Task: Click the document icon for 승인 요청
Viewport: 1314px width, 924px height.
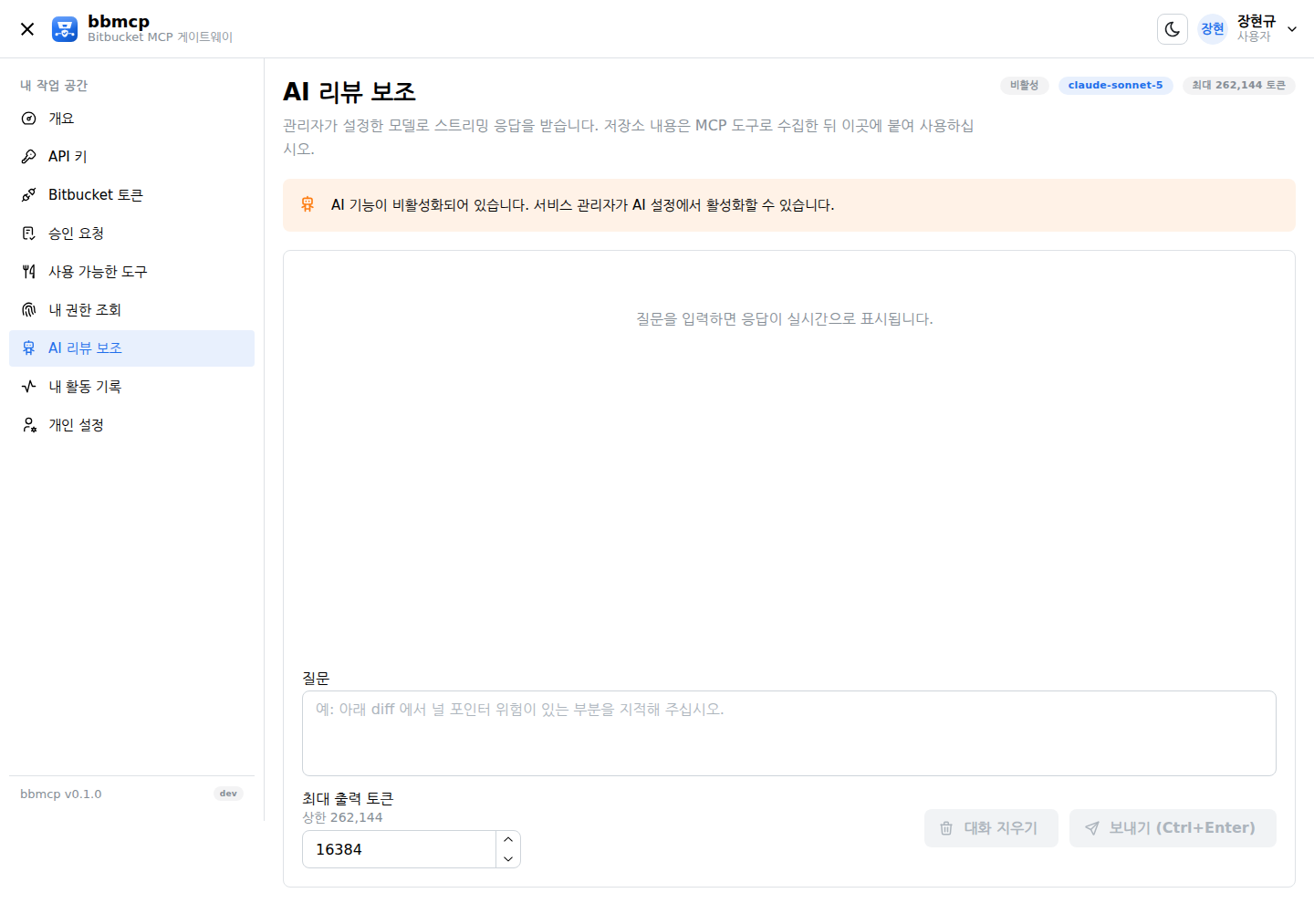Action: pyautogui.click(x=29, y=234)
